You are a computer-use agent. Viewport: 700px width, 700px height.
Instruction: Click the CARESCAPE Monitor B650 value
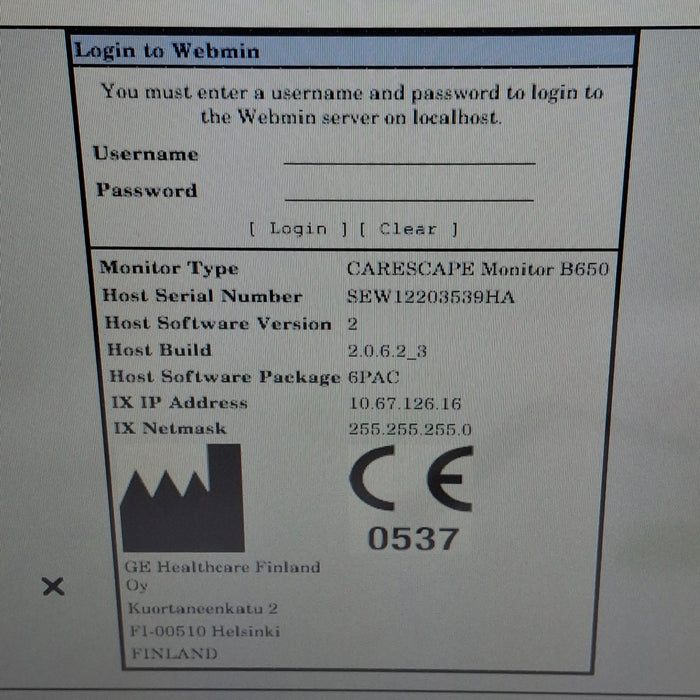pos(477,268)
